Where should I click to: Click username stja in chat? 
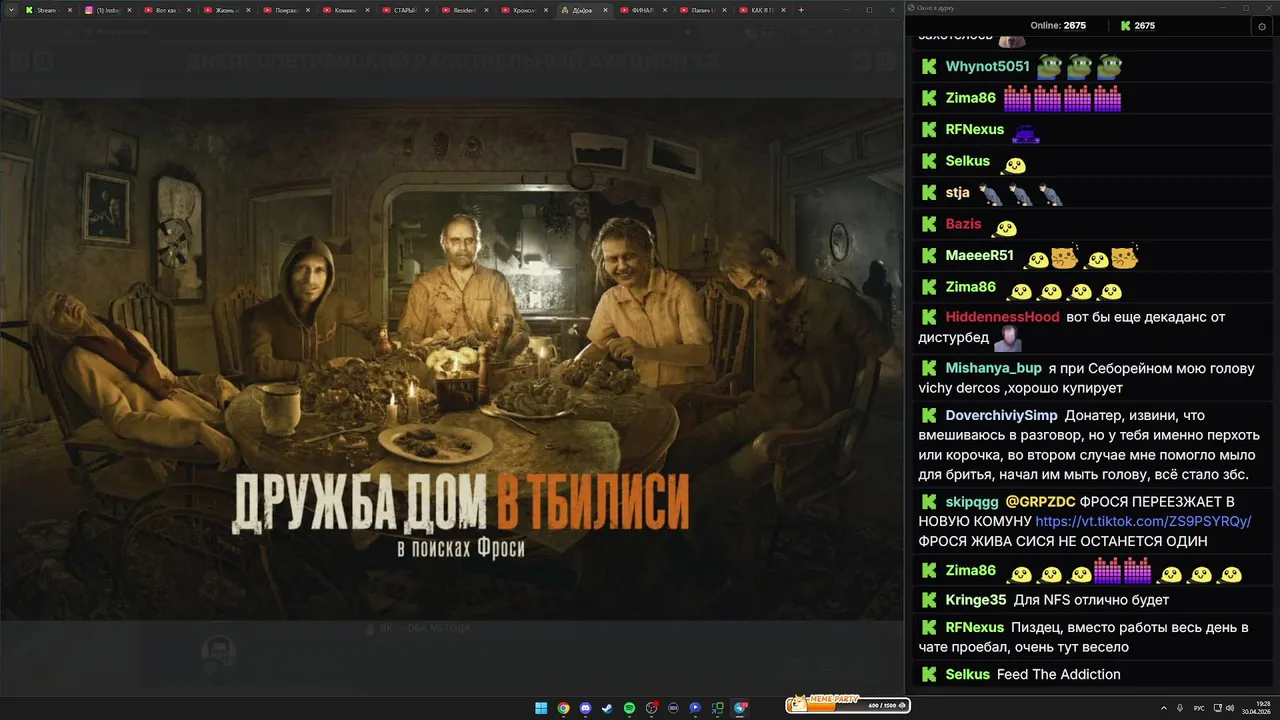pyautogui.click(x=957, y=192)
